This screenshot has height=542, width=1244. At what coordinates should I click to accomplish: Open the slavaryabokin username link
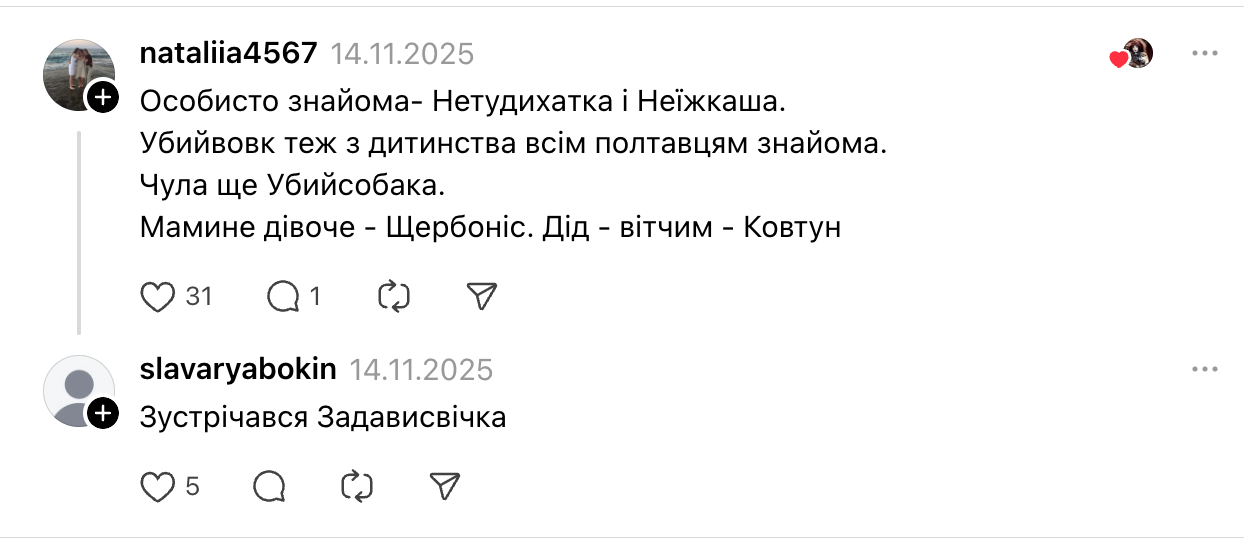point(239,370)
